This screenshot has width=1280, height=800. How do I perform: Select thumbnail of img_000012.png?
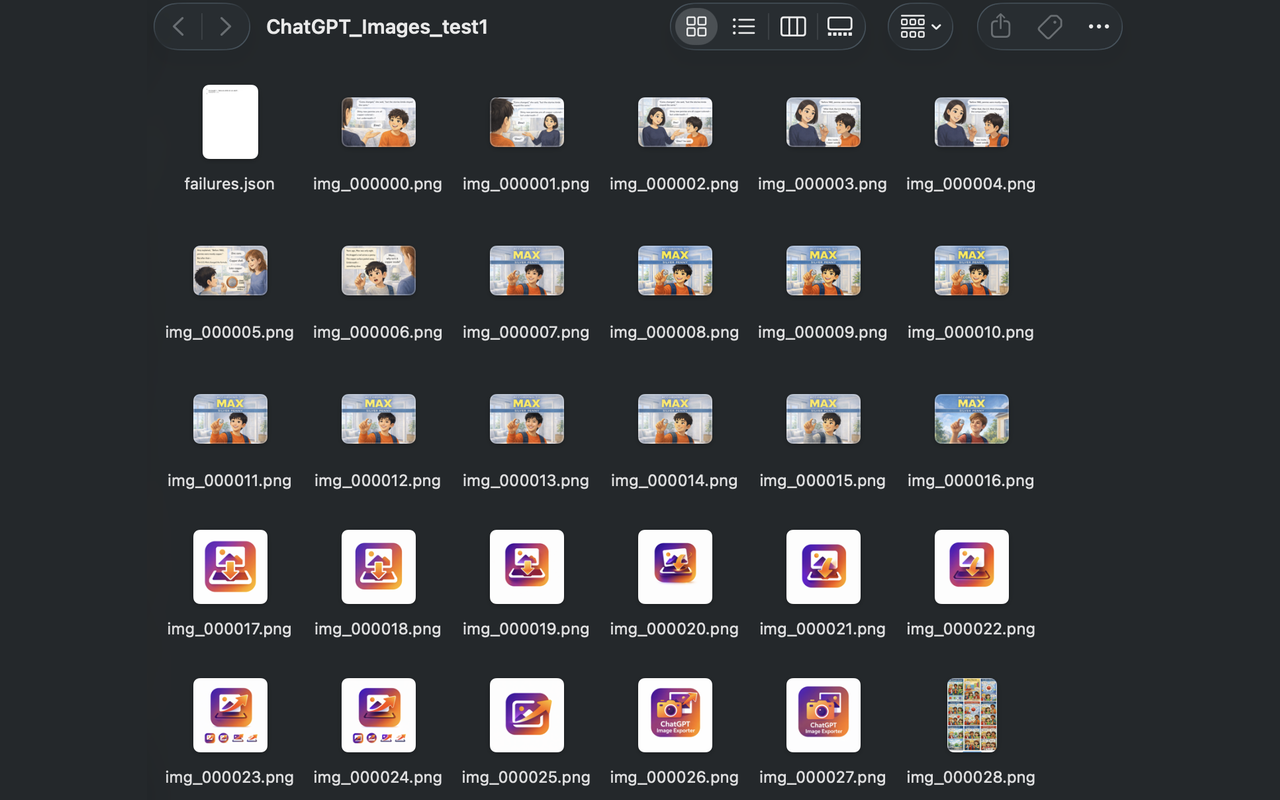(378, 419)
